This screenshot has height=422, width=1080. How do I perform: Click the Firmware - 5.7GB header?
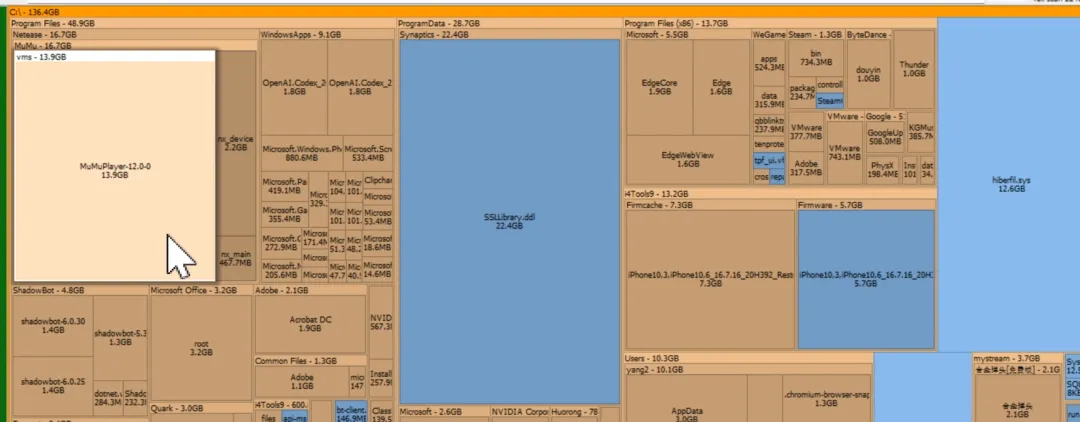(866, 205)
